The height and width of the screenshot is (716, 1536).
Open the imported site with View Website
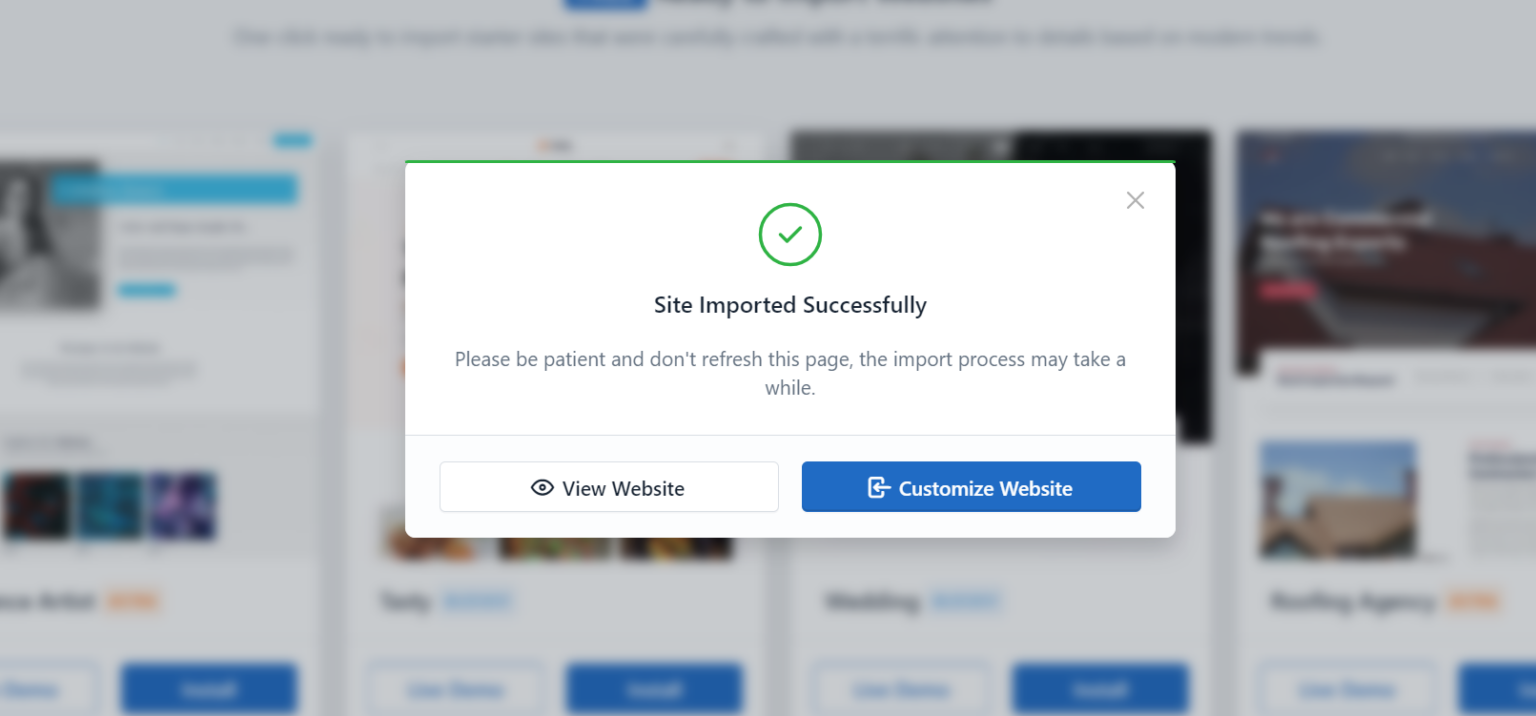click(609, 487)
